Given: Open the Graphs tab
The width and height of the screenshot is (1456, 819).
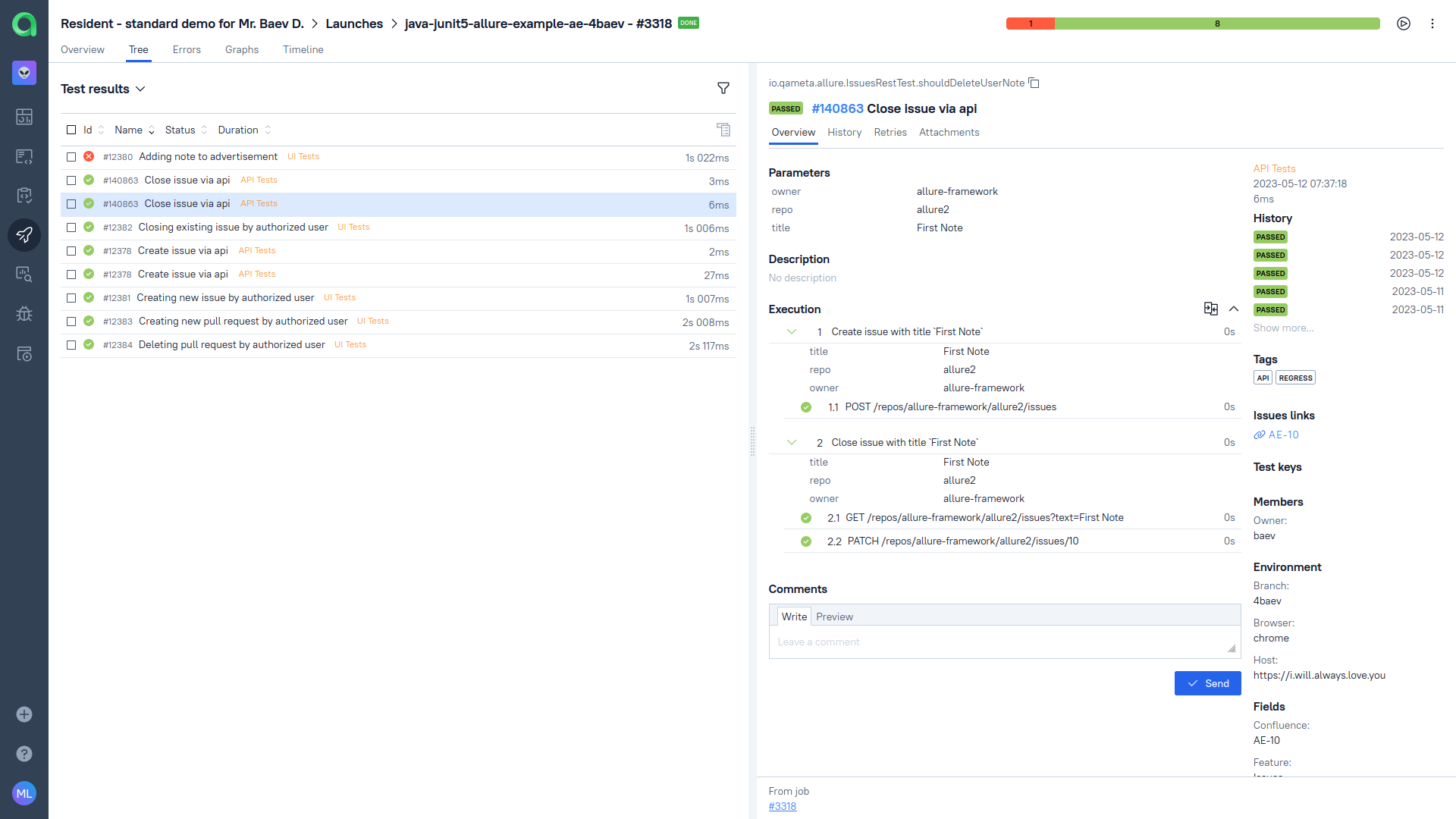Looking at the screenshot, I should click(241, 49).
